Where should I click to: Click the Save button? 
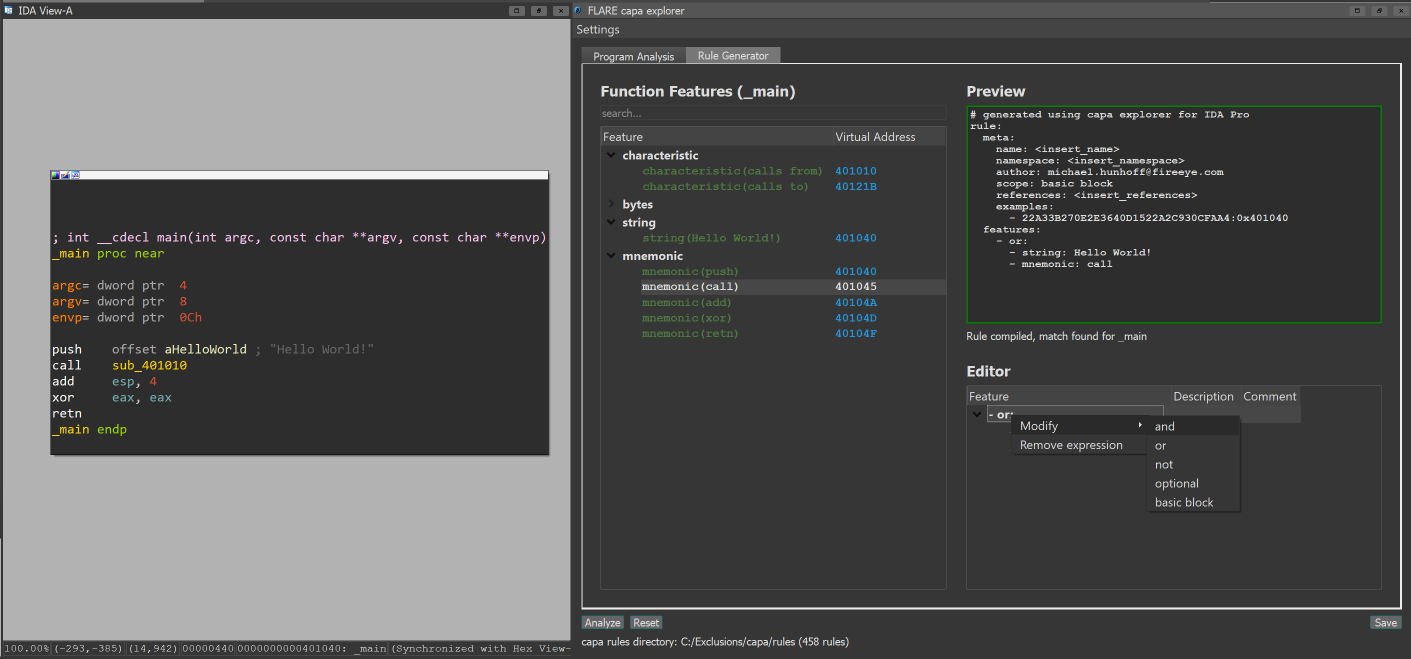1385,623
